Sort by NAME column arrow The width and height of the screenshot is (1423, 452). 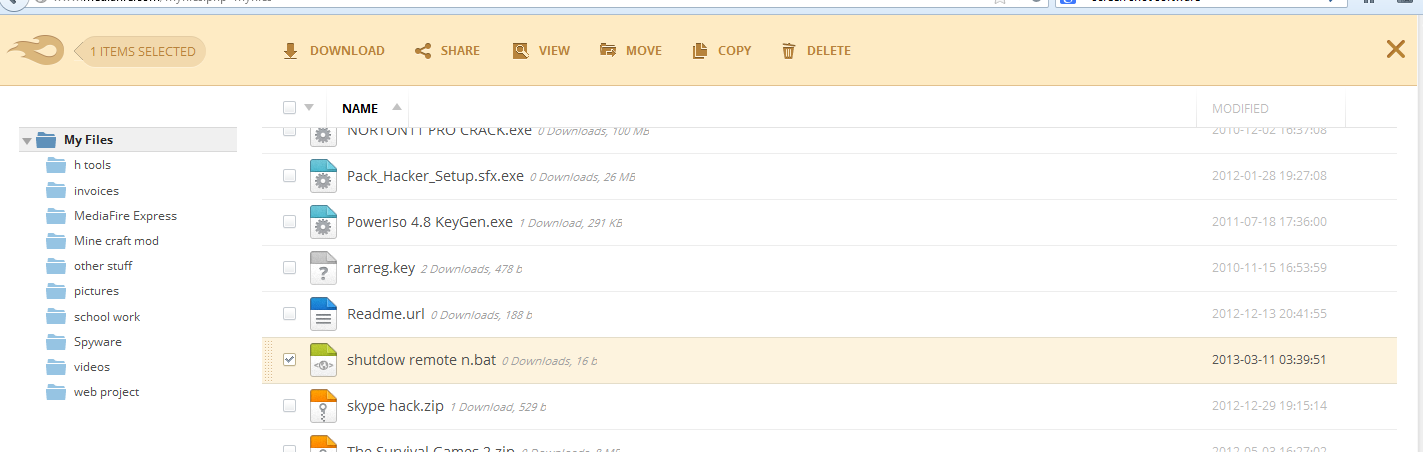[x=396, y=107]
